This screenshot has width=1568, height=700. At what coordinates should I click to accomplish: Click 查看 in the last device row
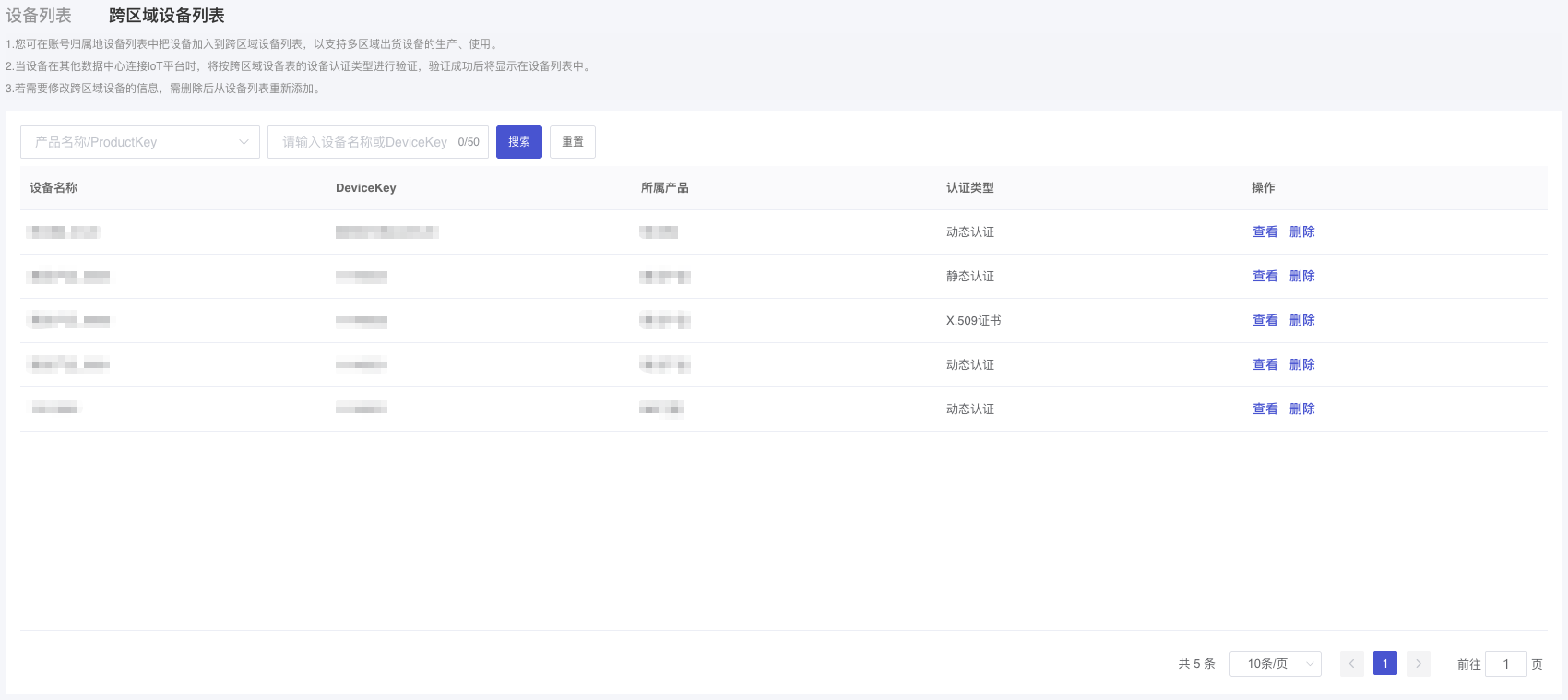point(1265,409)
